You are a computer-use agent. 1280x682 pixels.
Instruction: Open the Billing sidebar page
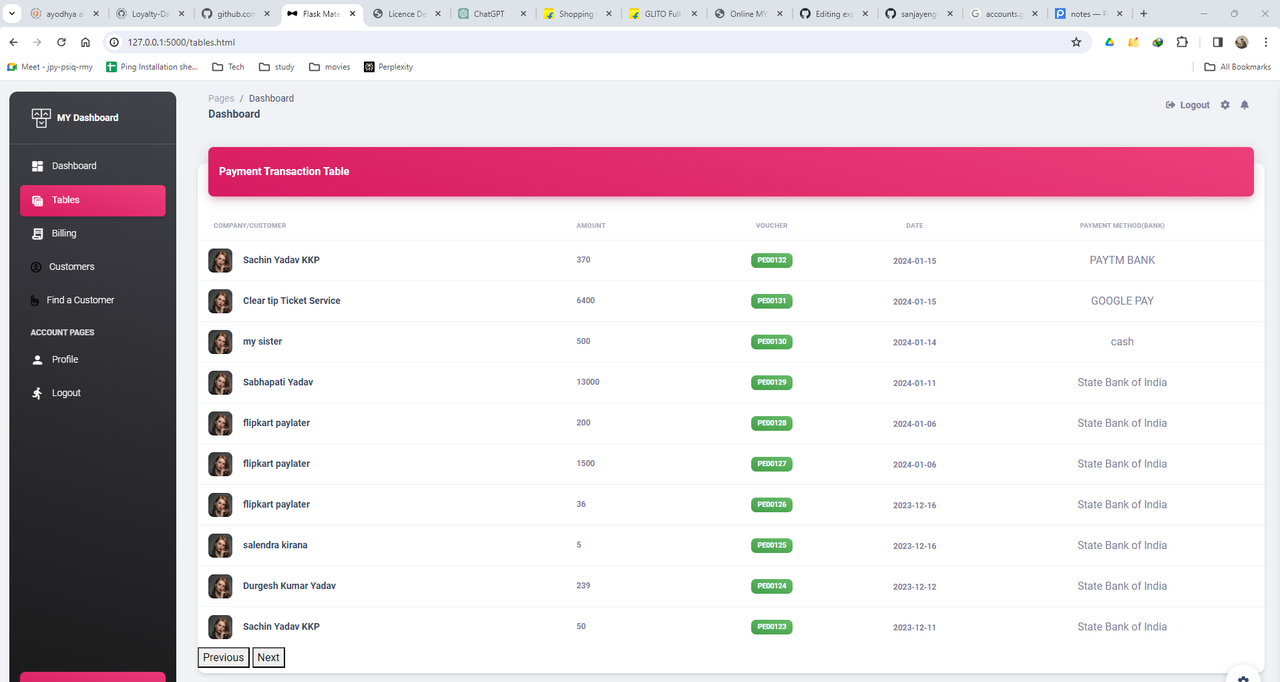pos(92,233)
